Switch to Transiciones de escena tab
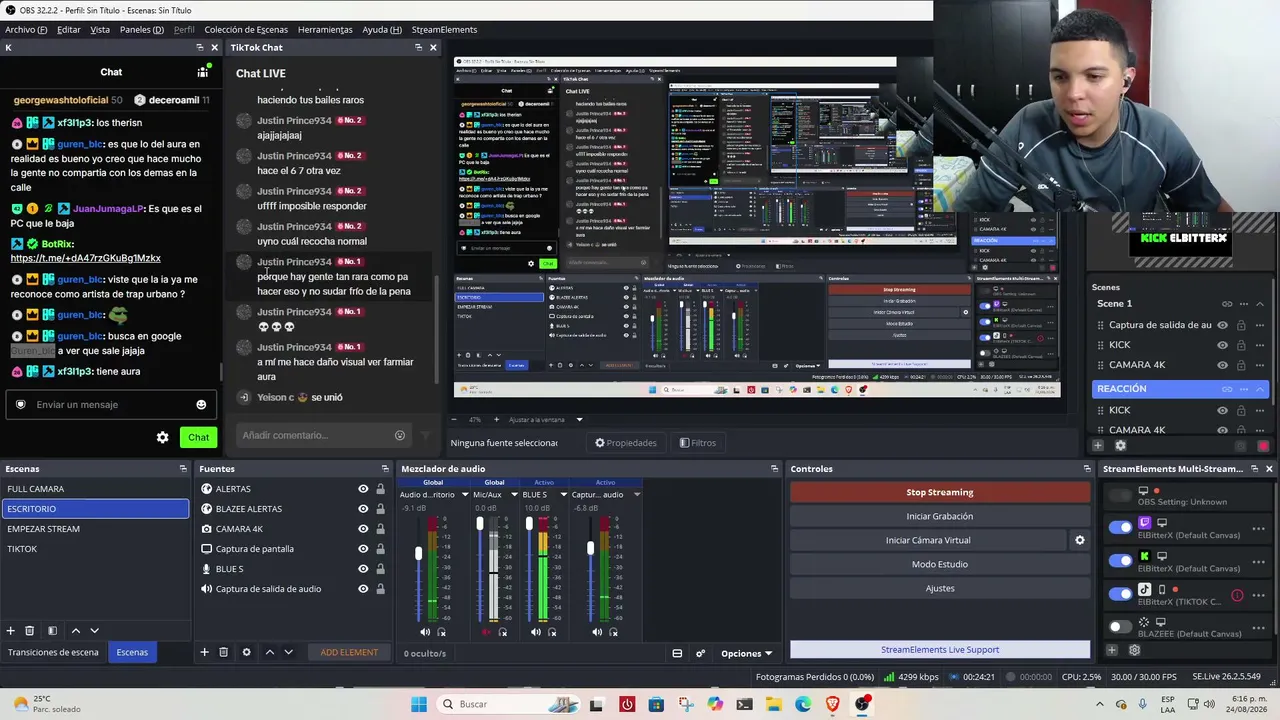1280x720 pixels. pyautogui.click(x=53, y=653)
